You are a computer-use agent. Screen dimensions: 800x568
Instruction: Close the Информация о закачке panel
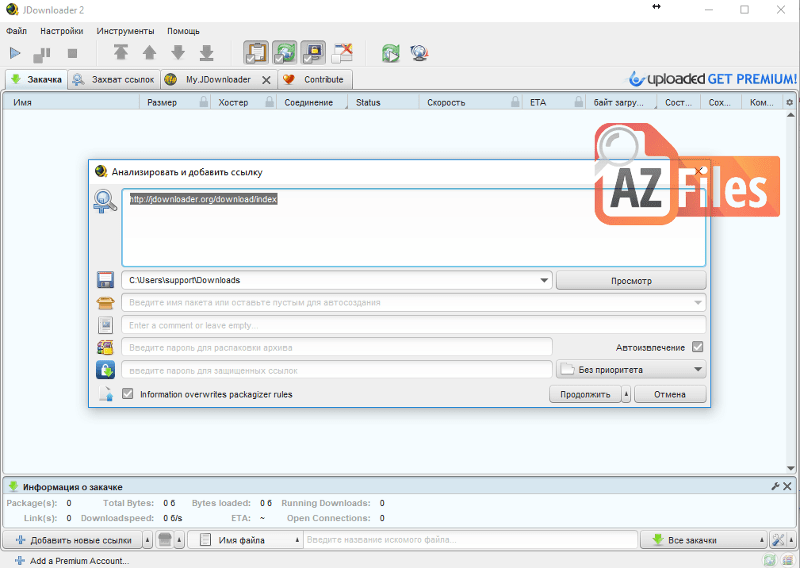point(787,486)
